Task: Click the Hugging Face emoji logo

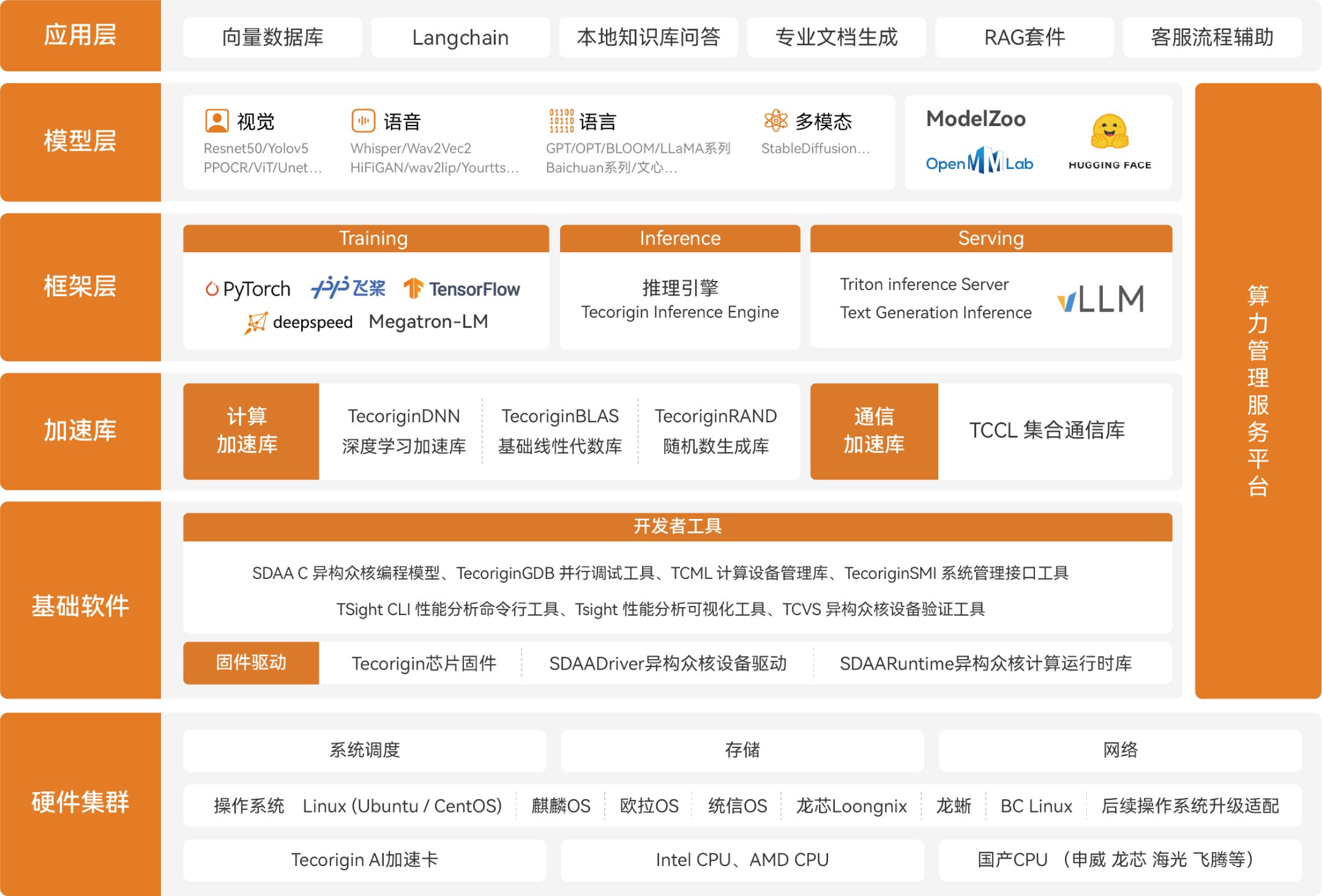Action: [1109, 132]
